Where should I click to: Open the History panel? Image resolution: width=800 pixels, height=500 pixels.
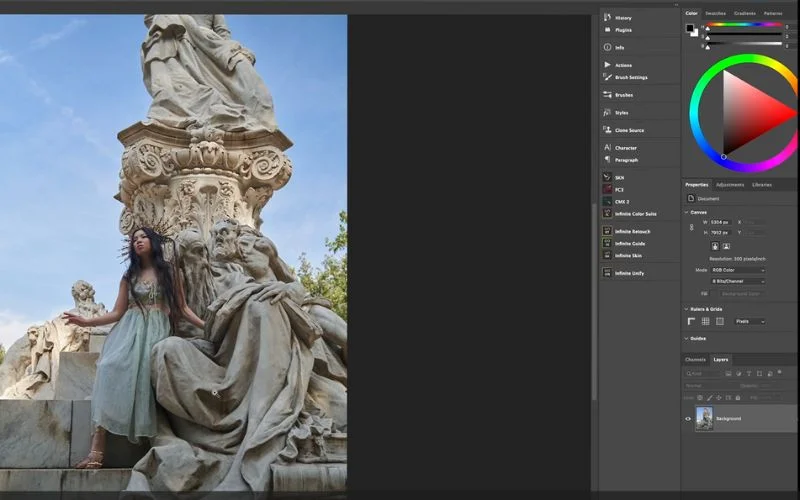[622, 18]
